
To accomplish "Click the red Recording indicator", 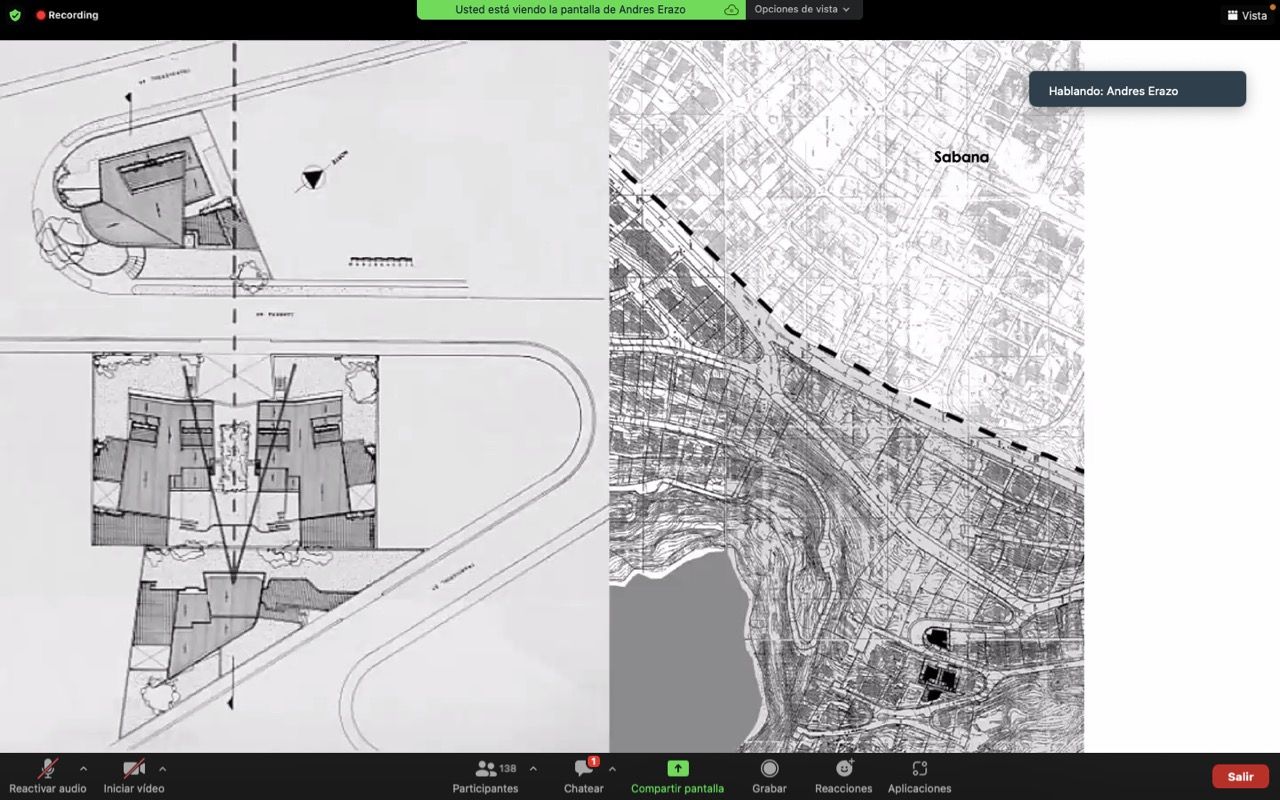I will 67,15.
